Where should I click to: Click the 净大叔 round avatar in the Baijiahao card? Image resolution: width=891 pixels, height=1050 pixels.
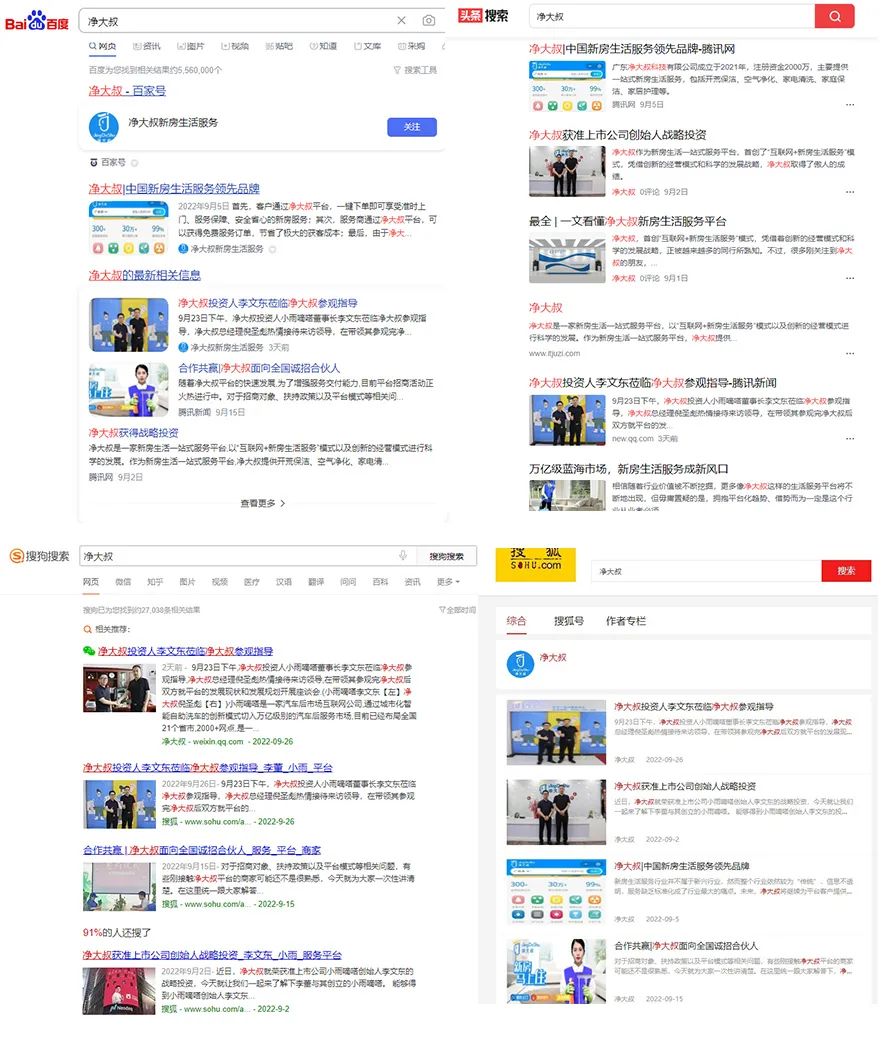(104, 127)
